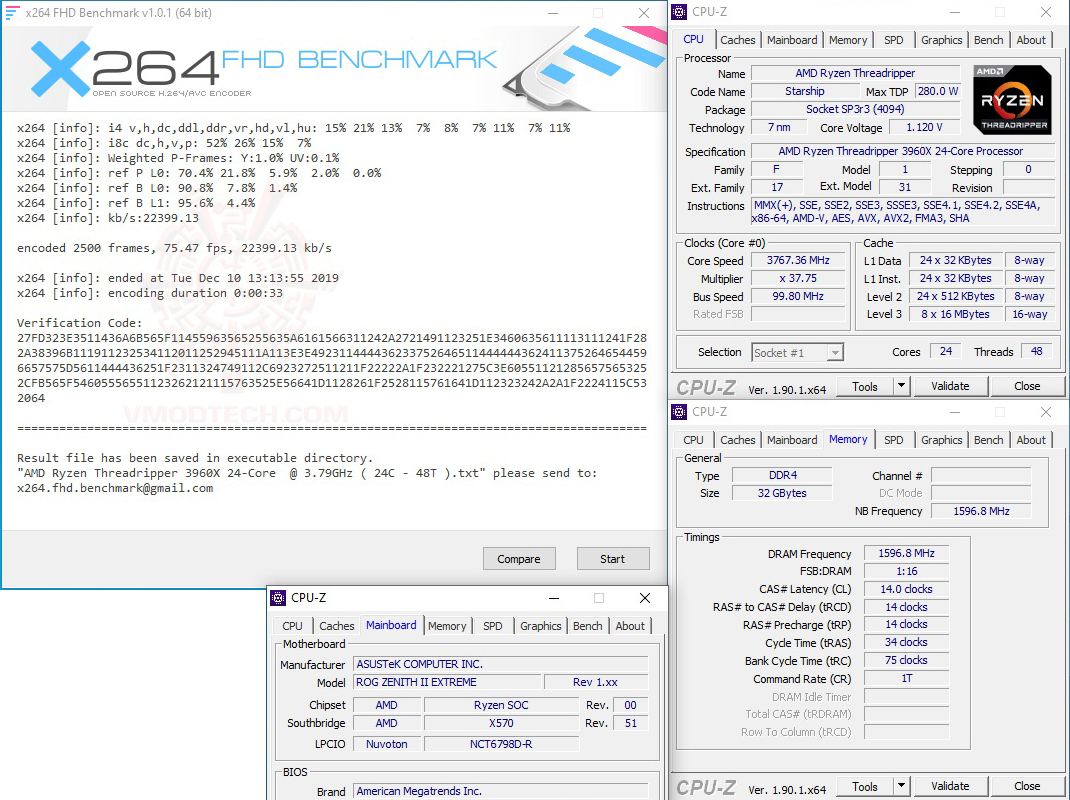Click Validate in CPU-Z processor window

coord(950,386)
